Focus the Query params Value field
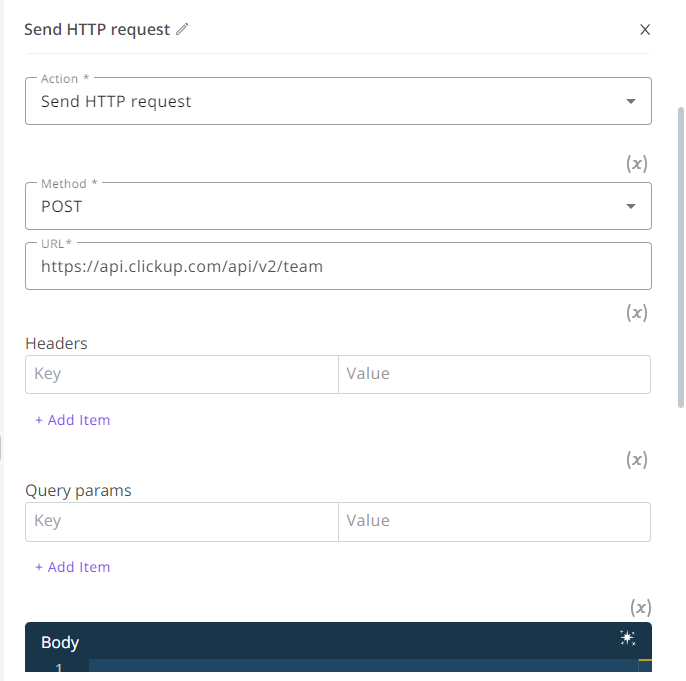 (x=494, y=521)
